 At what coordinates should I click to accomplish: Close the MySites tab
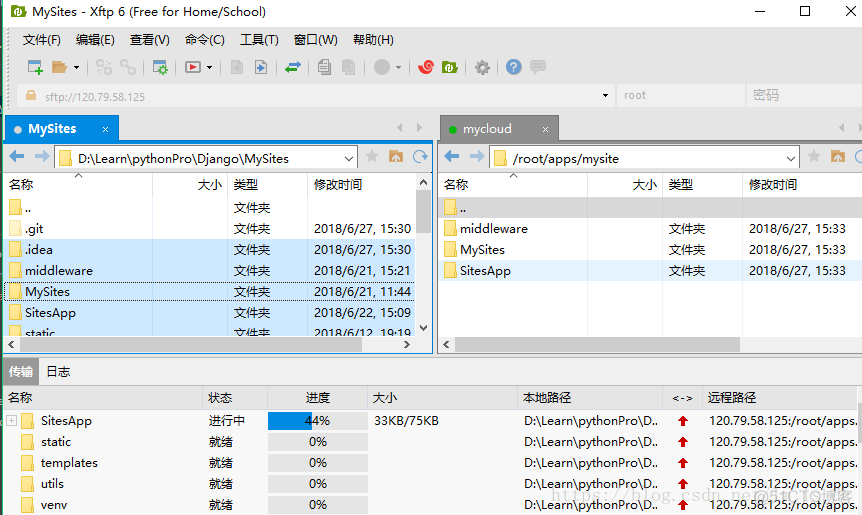click(x=105, y=129)
